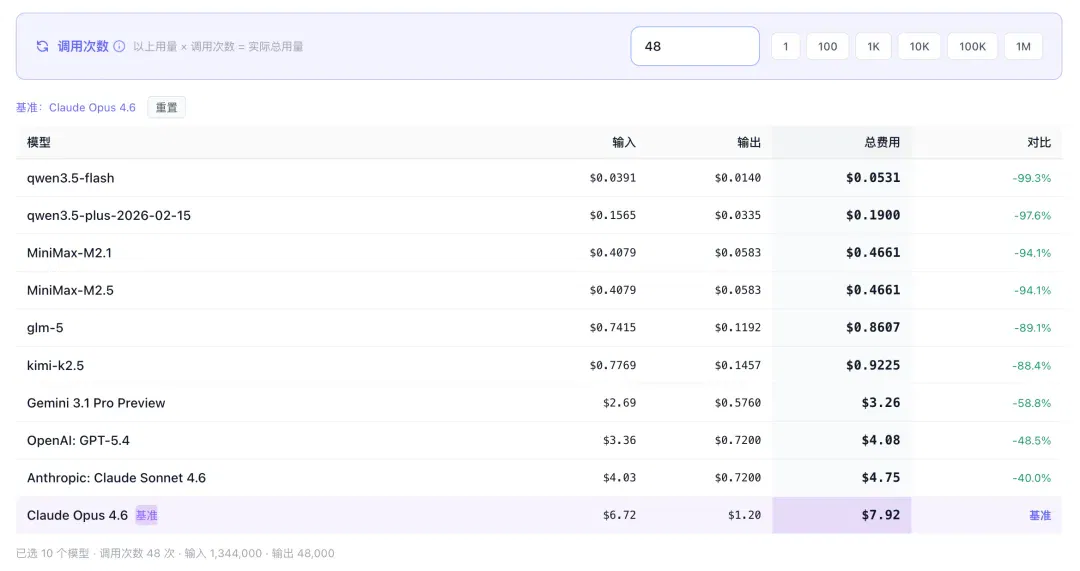
Task: Click qwen3.5-flash input cost $0.0391
Action: coord(612,178)
